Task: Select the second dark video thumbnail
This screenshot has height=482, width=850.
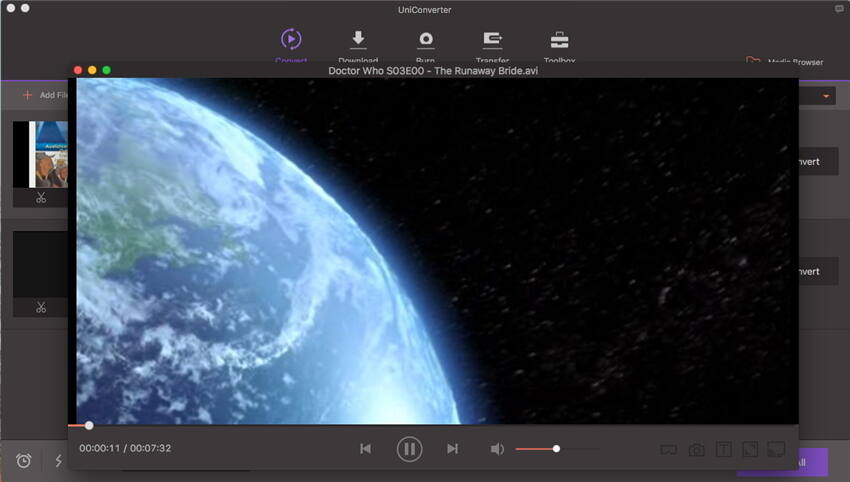Action: pos(41,265)
